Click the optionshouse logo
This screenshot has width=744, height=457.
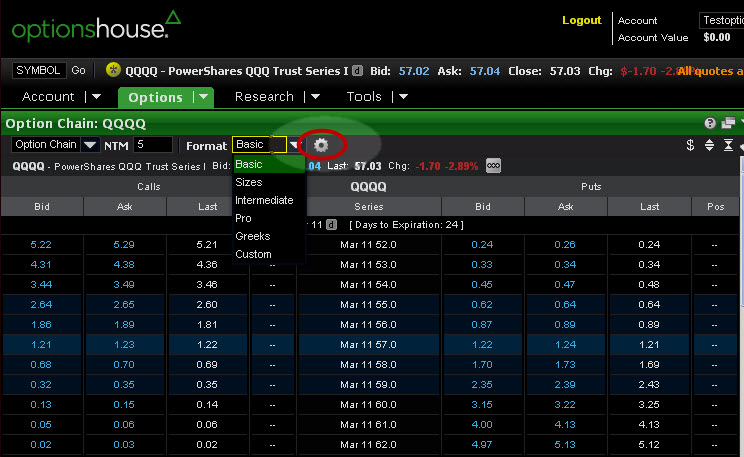coord(96,26)
